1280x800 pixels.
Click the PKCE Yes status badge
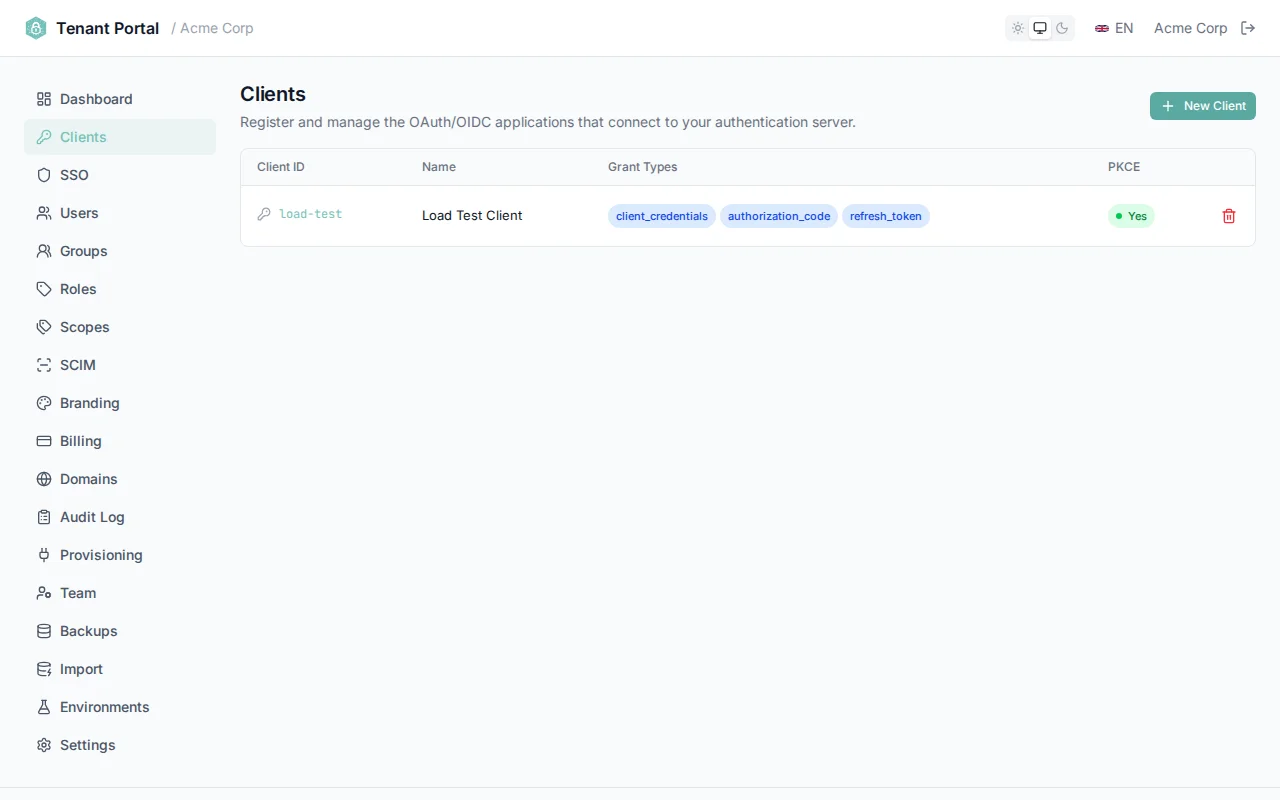(1131, 216)
